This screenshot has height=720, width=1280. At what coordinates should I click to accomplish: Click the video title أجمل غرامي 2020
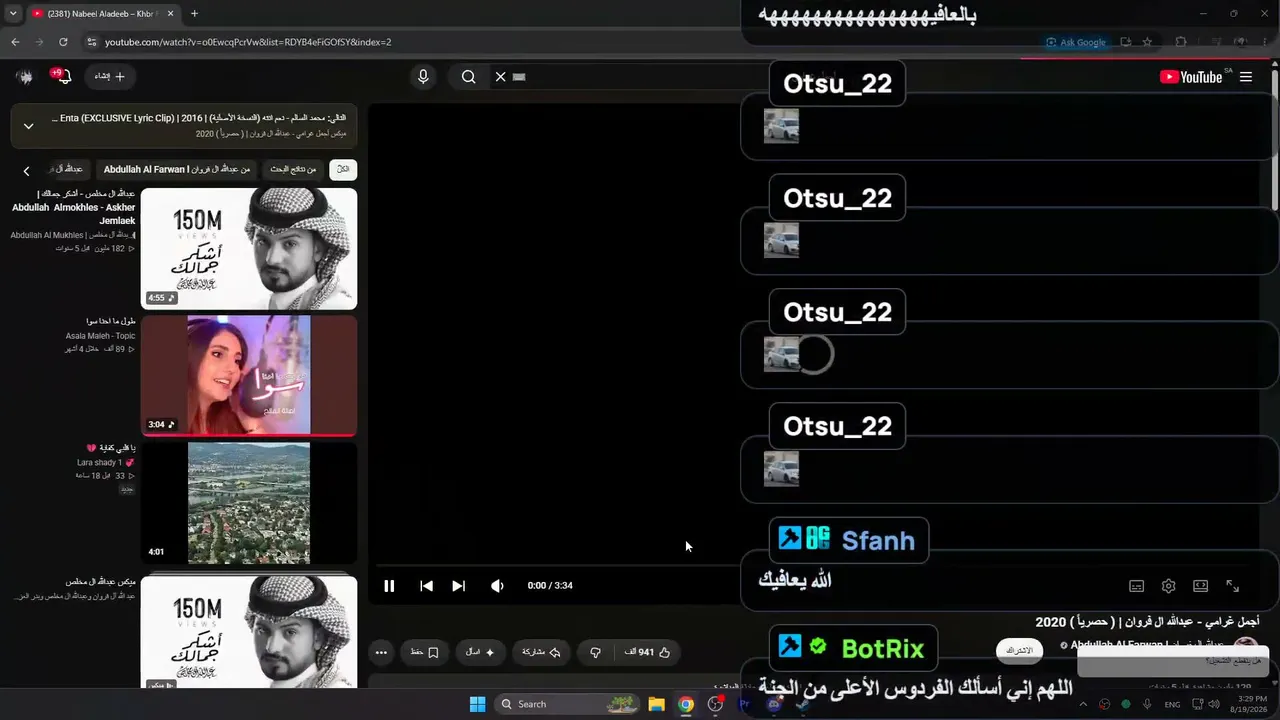click(x=1147, y=622)
